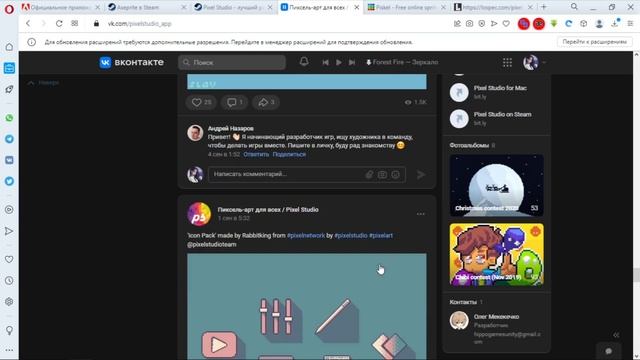Close the Пиксель-арт для всех tab
Viewport: 640px width, 360px height.
coord(356,7)
